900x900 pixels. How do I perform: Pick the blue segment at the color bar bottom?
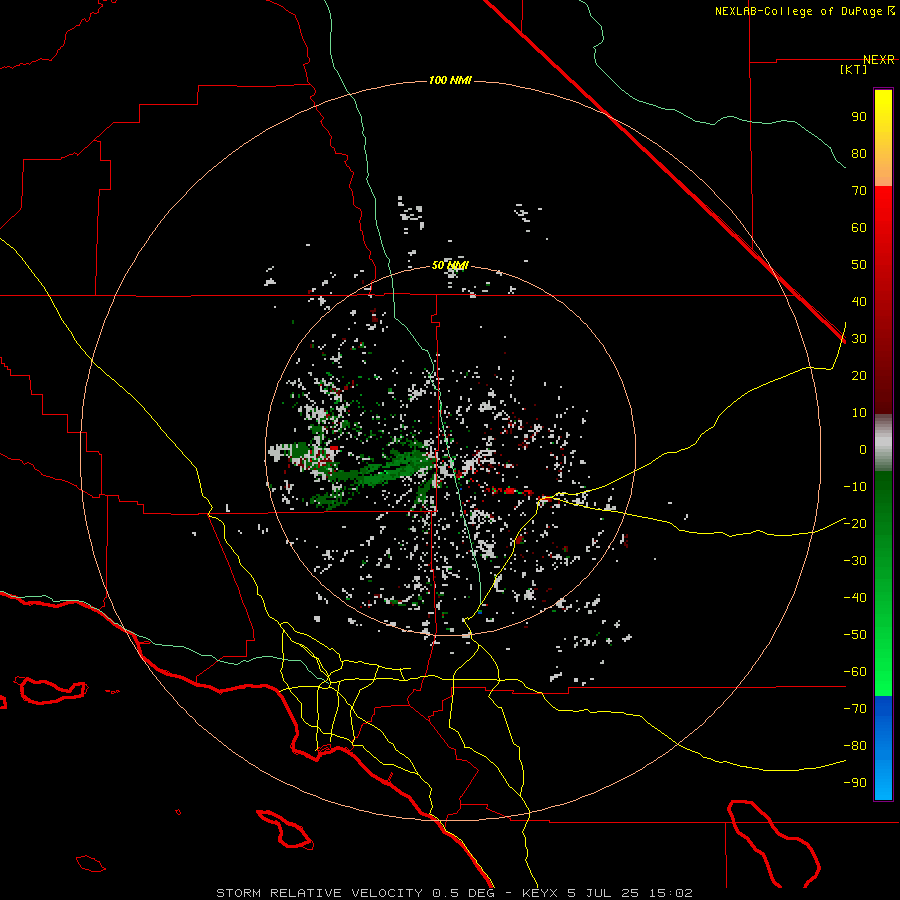pyautogui.click(x=883, y=748)
